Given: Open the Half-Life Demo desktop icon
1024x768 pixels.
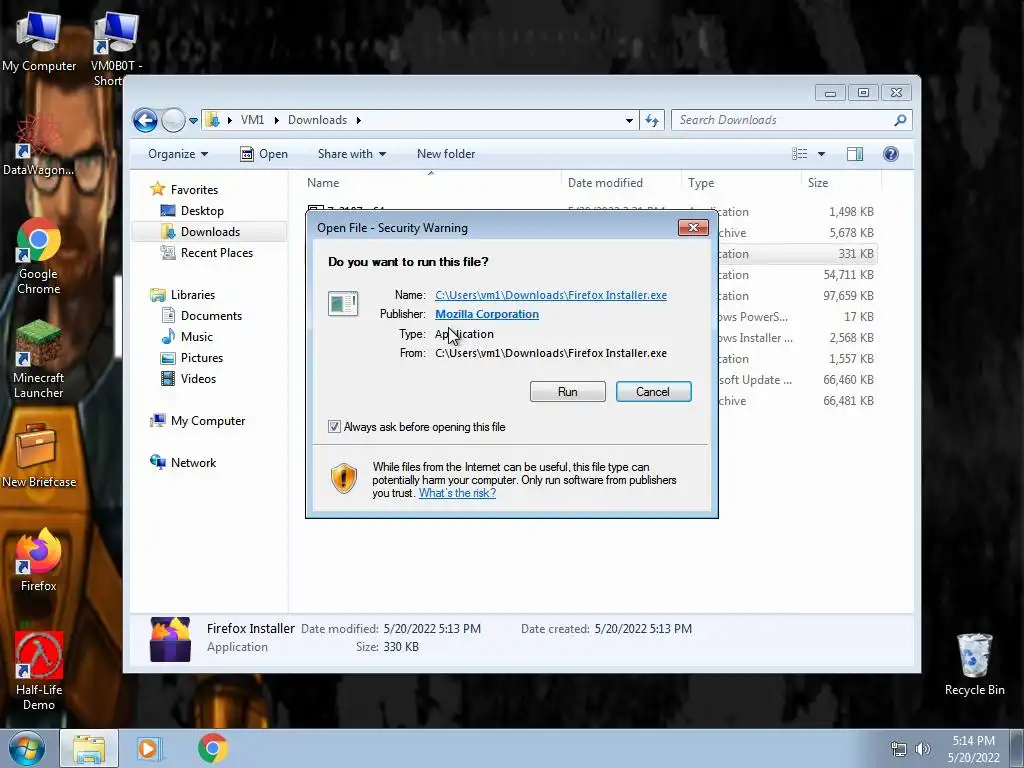Looking at the screenshot, I should coord(39,671).
